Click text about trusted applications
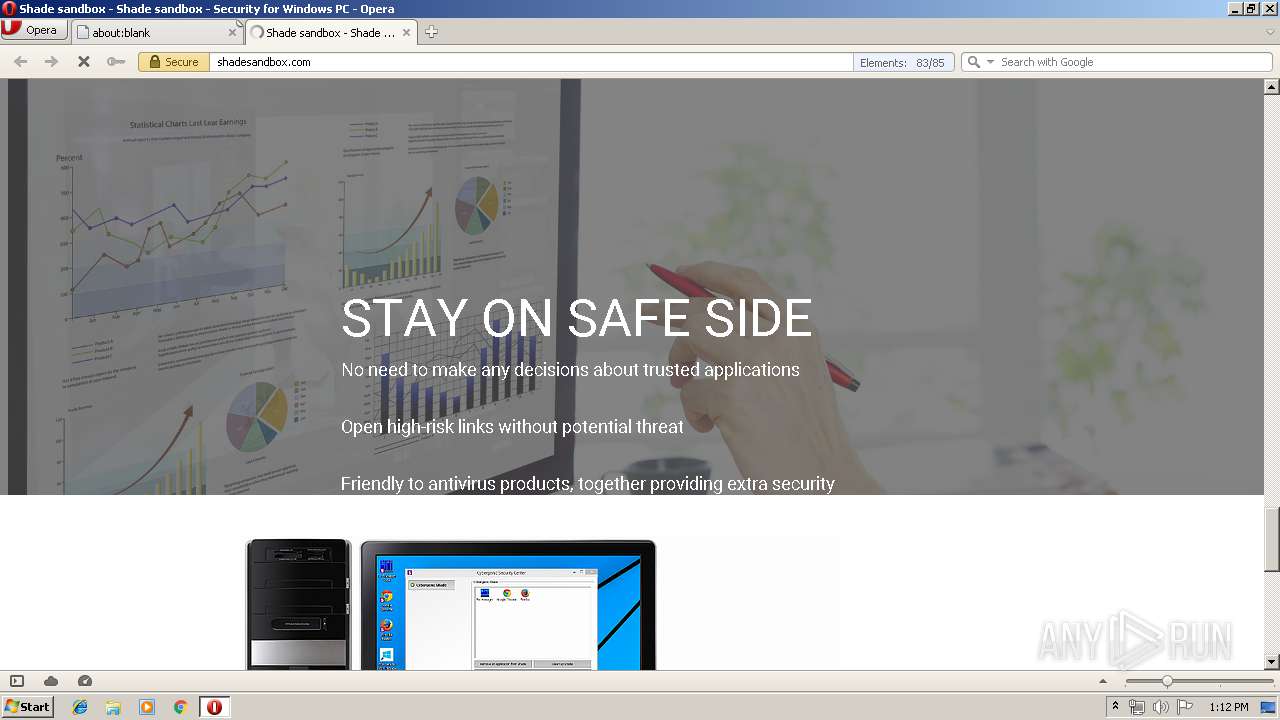 (570, 370)
